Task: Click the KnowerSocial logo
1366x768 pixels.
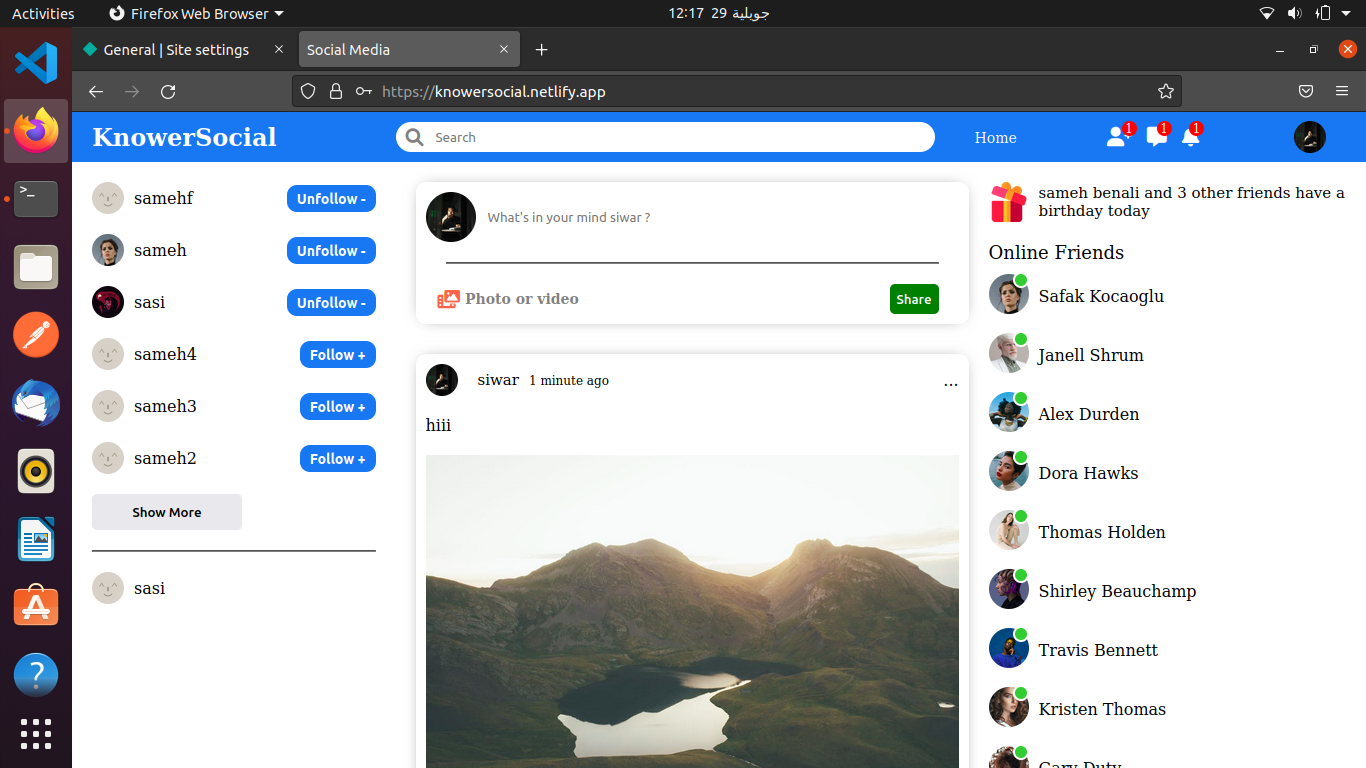Action: 184,137
